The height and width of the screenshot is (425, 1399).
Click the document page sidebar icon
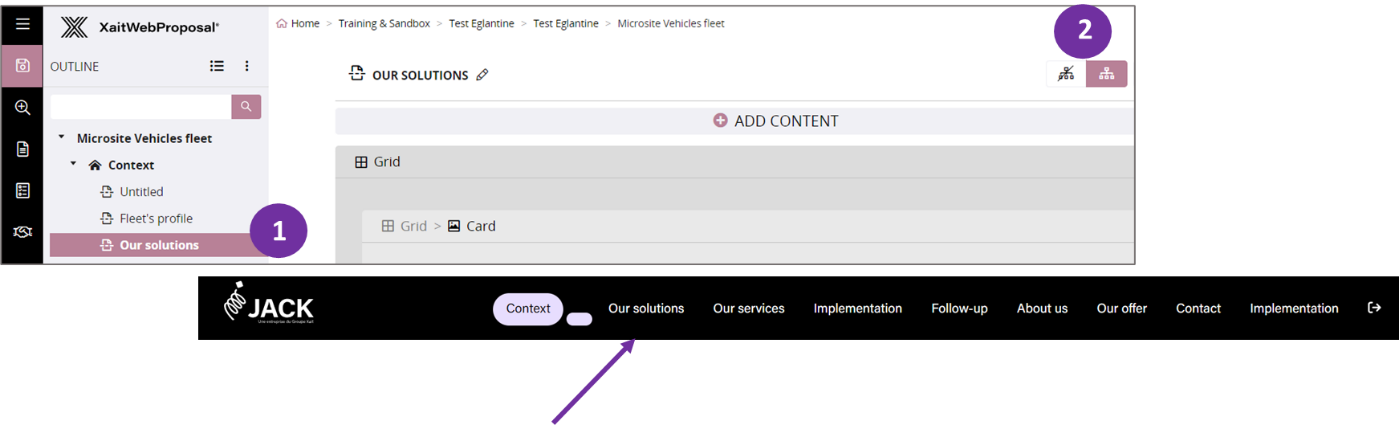coord(22,149)
